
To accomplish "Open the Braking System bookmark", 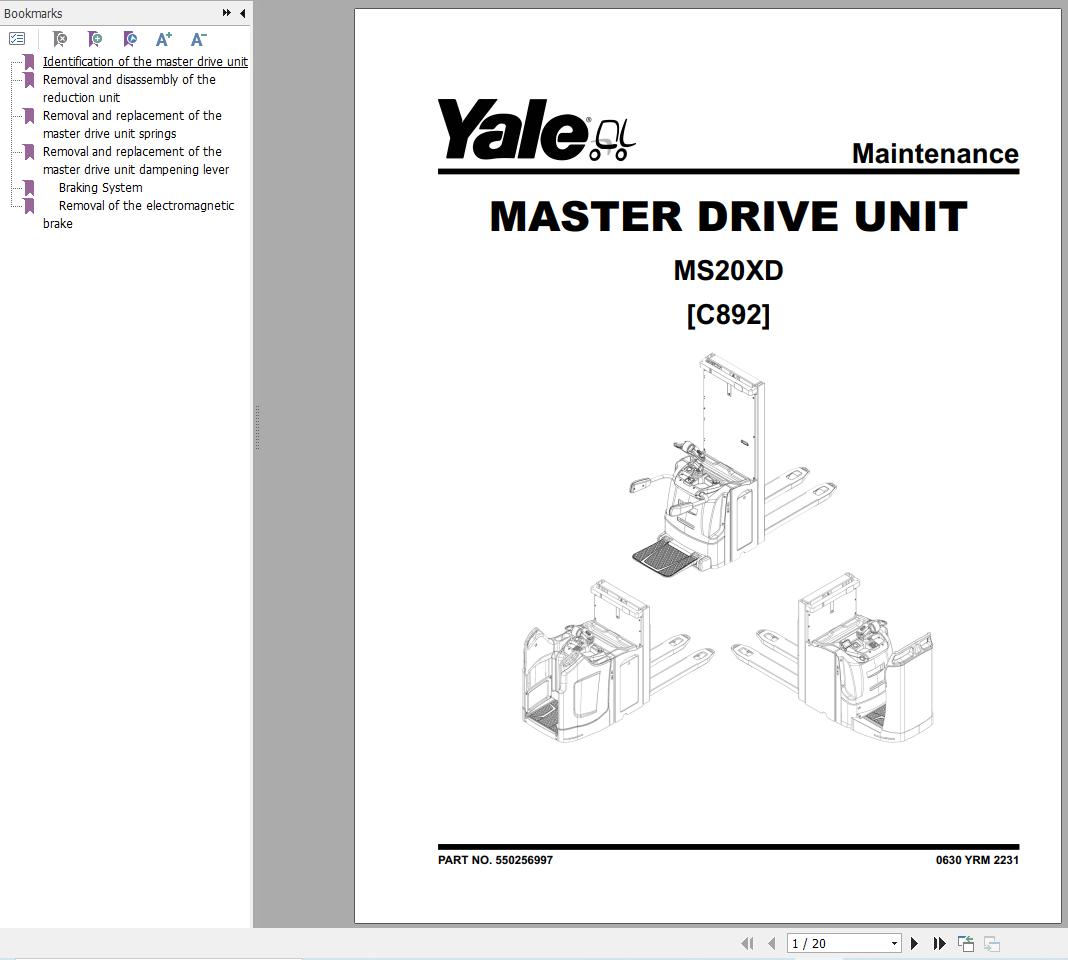I will click(x=100, y=187).
